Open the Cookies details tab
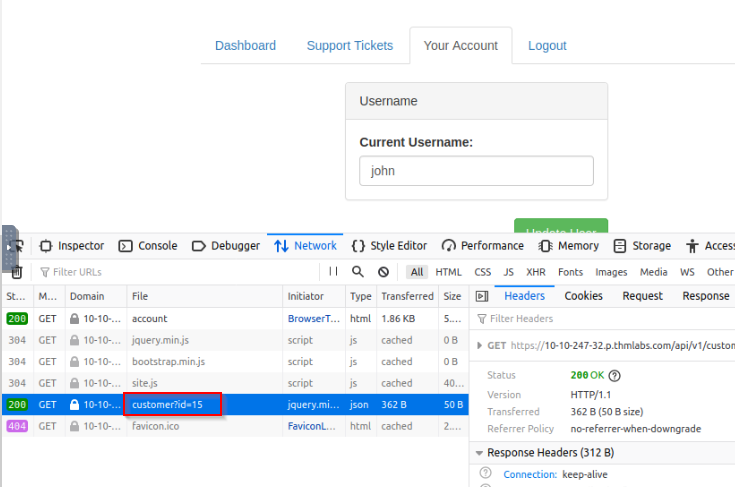Viewport: 735px width, 487px height. coord(583,296)
